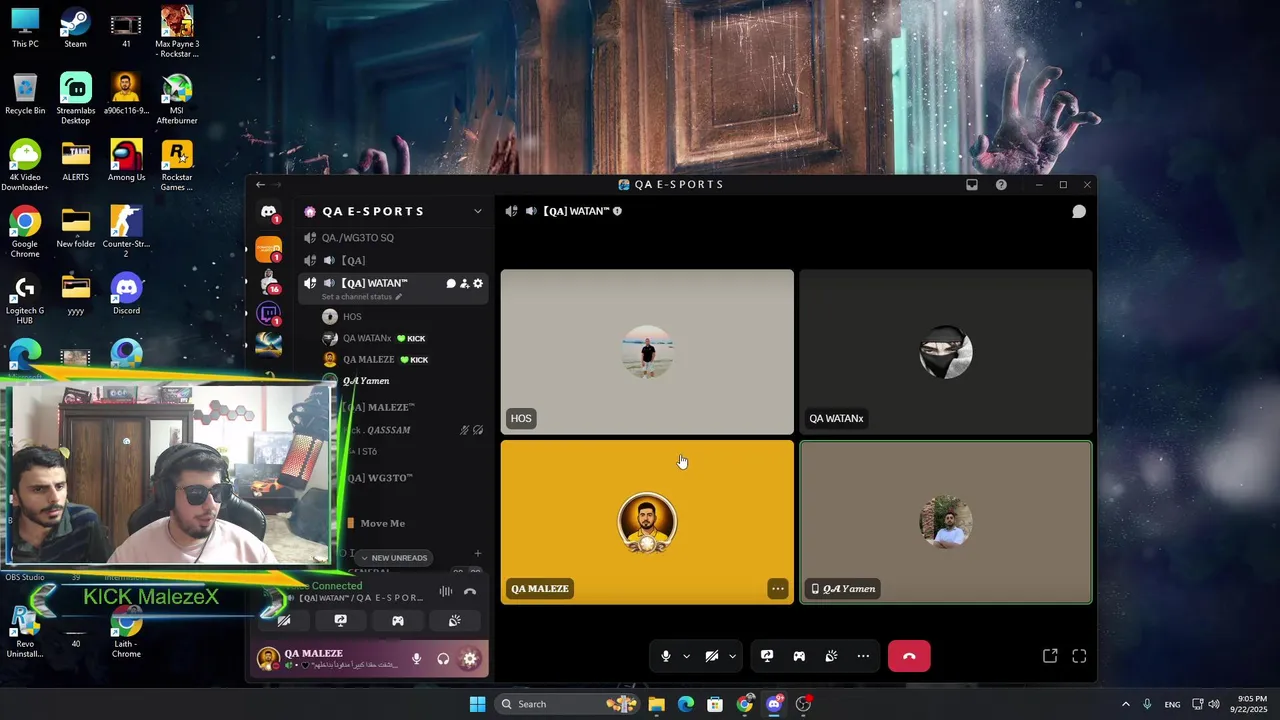Screen dimensions: 1280x720
Task: Open Streamlabs Desktop shortcut
Action: [x=75, y=99]
